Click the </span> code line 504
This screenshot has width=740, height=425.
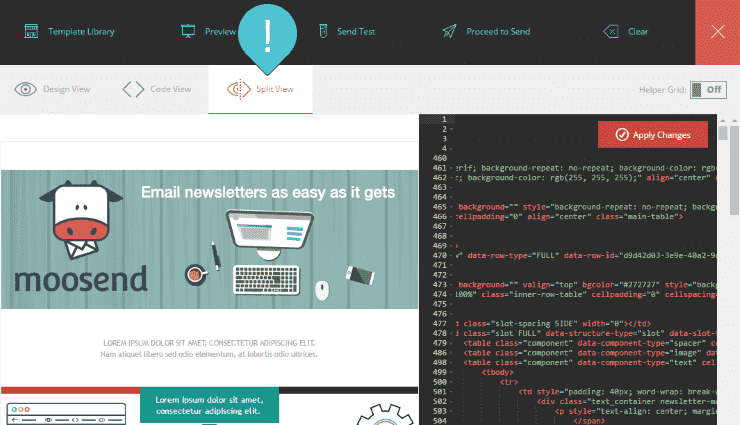[589, 421]
